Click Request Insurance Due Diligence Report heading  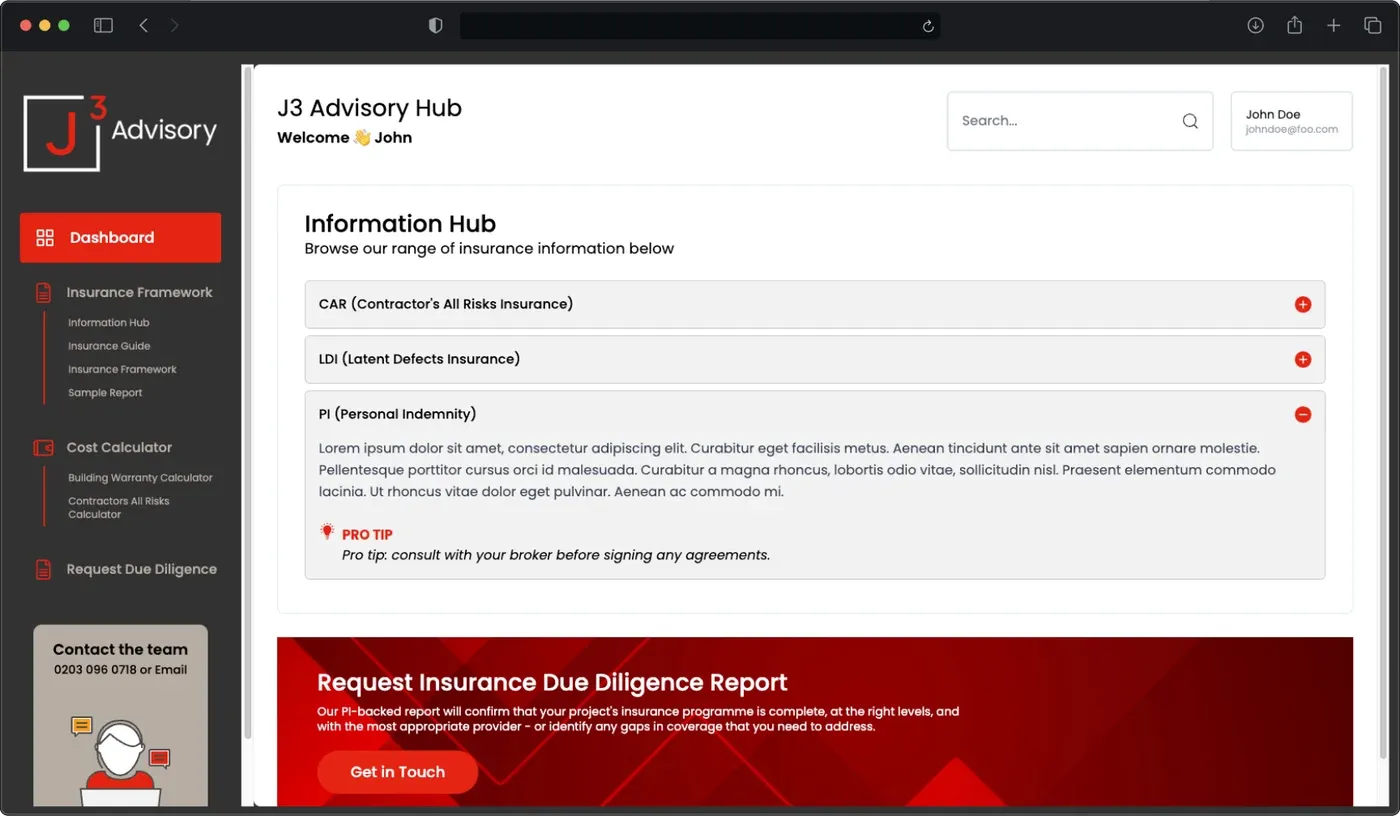552,683
